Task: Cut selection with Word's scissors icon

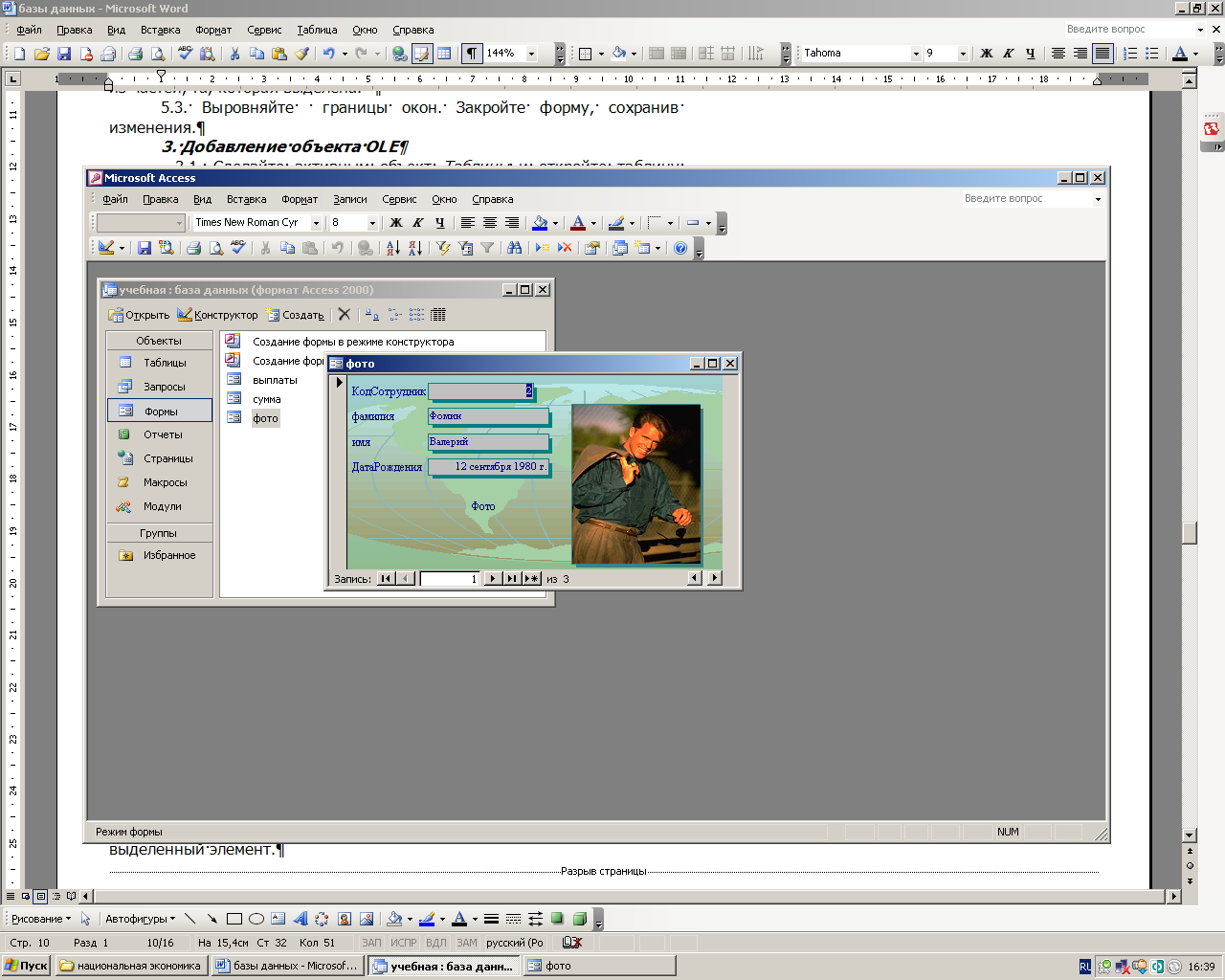Action: tap(234, 54)
